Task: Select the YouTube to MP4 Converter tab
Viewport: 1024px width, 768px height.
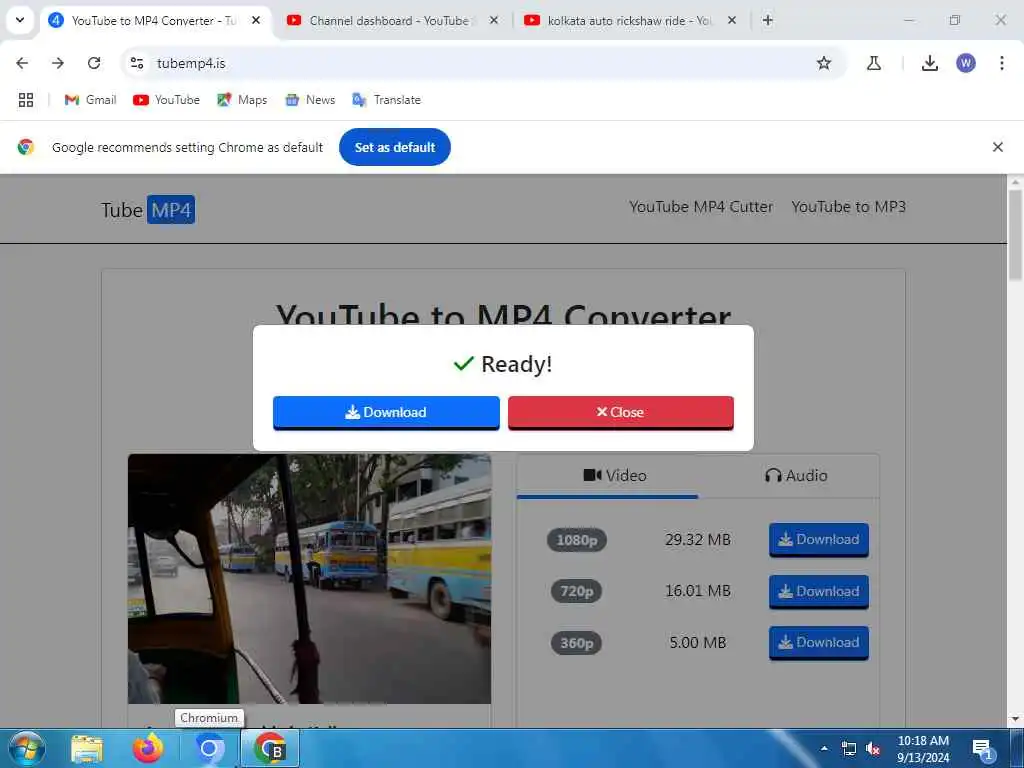Action: tap(153, 21)
